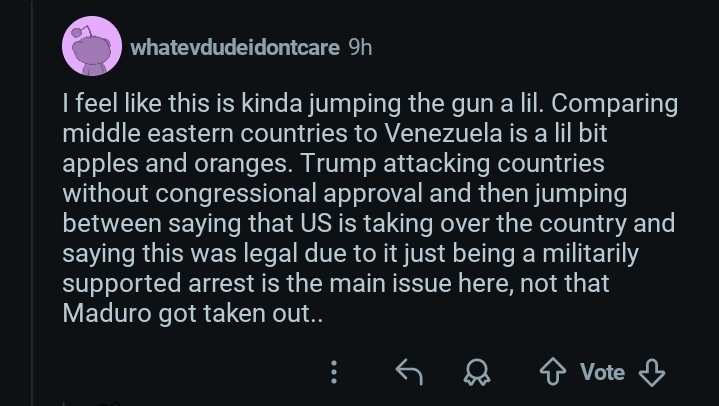Upvote the comment

(553, 373)
